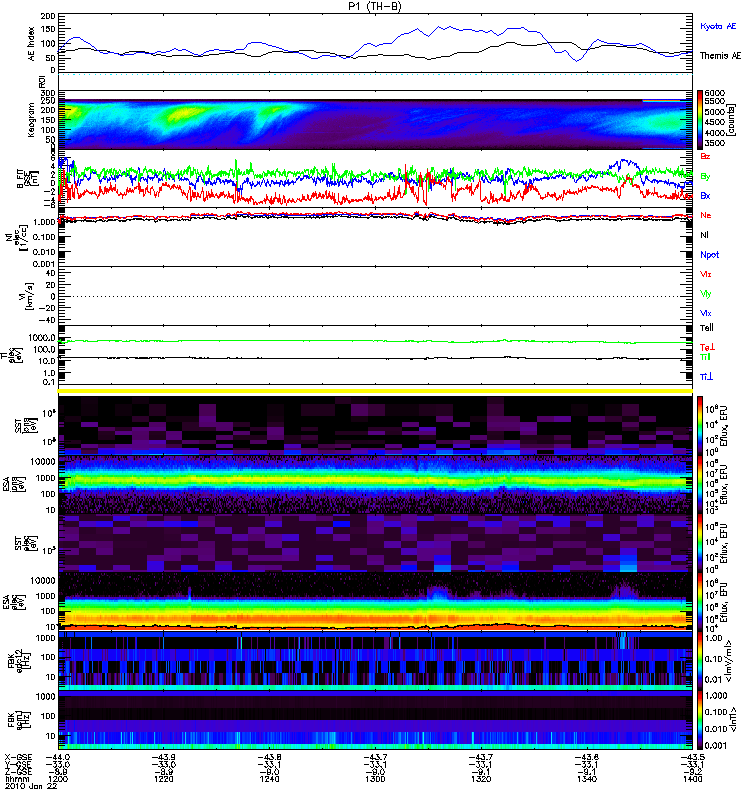Click the FBK electric field mV/m color bar
This screenshot has height=800, width=750.
tap(700, 661)
